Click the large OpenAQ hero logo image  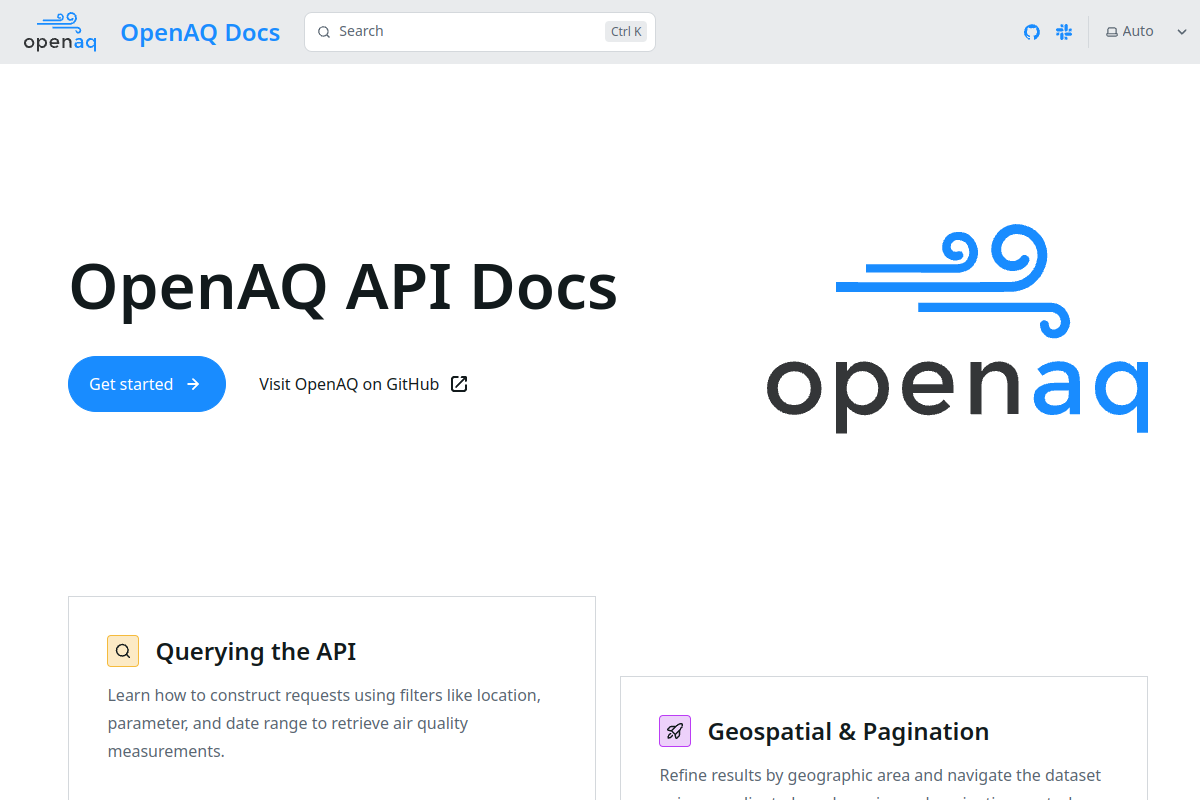tap(957, 328)
